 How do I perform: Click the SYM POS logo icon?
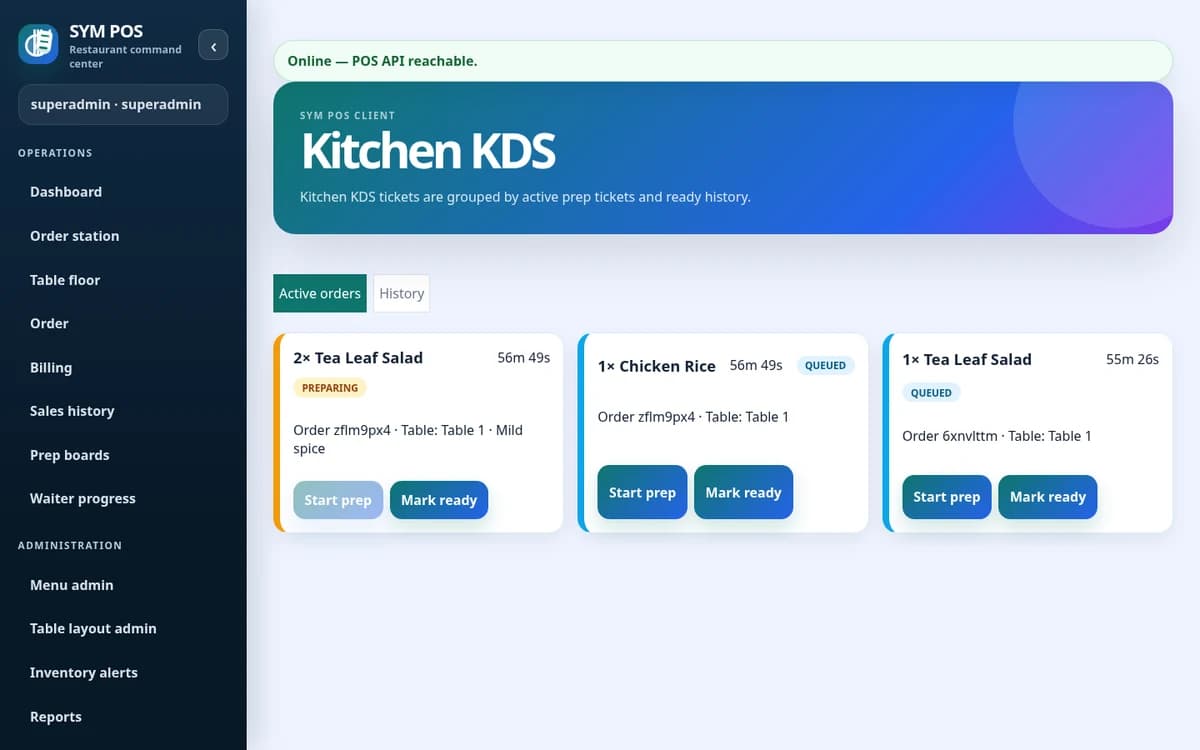(38, 44)
